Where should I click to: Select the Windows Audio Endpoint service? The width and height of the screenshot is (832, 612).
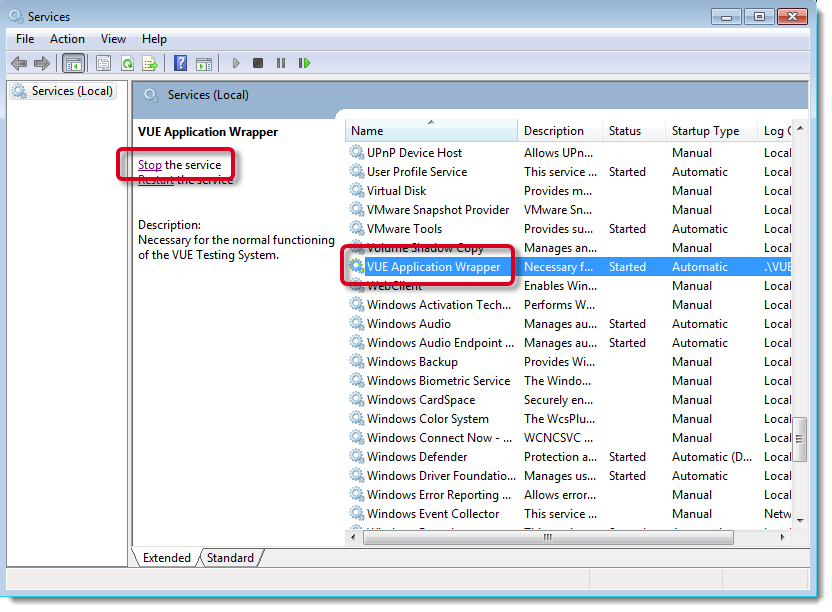(569, 342)
